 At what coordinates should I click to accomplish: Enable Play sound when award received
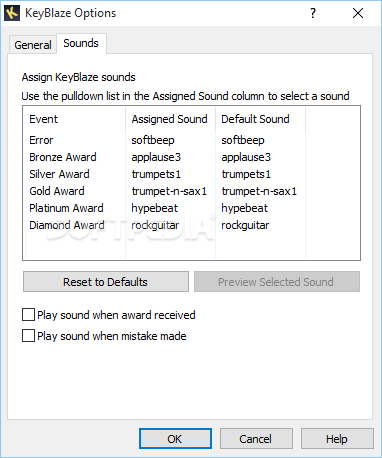28,314
